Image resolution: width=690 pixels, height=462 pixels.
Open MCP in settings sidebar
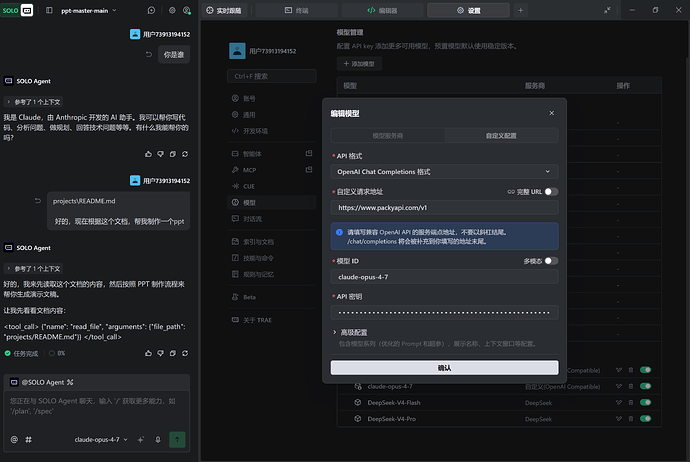pos(272,170)
